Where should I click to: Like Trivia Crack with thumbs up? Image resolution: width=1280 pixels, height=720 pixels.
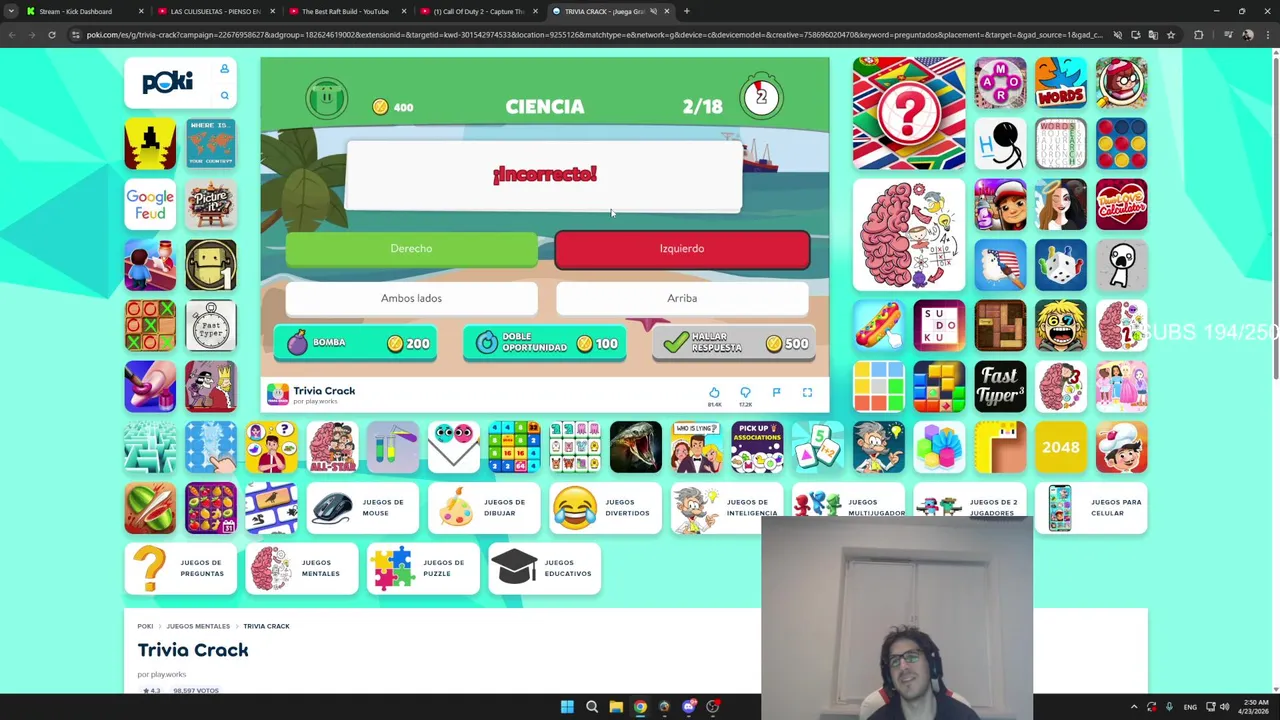coord(714,393)
